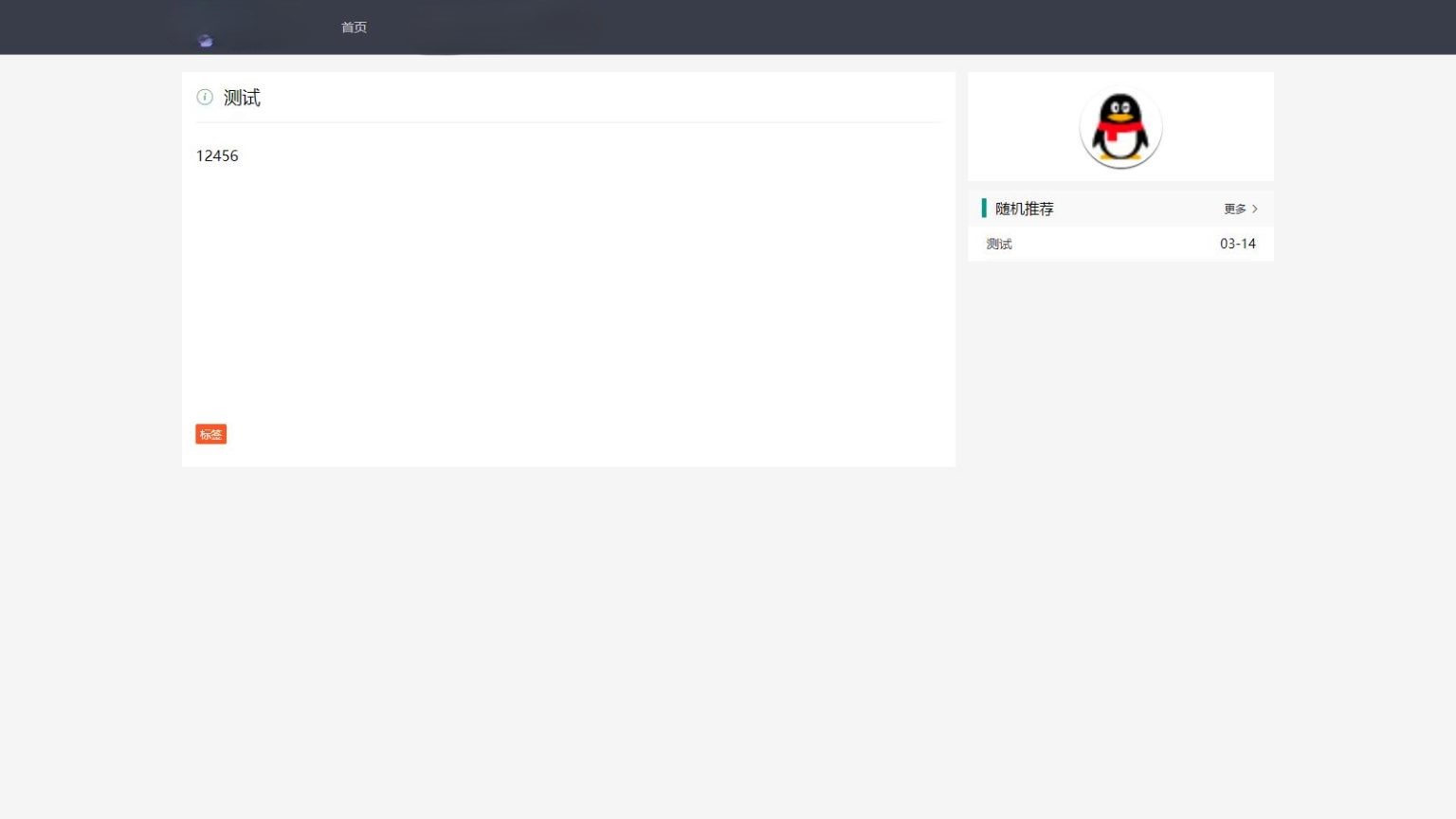Click the 随机推荐 section heading
The width and height of the screenshot is (1456, 819).
1024,209
